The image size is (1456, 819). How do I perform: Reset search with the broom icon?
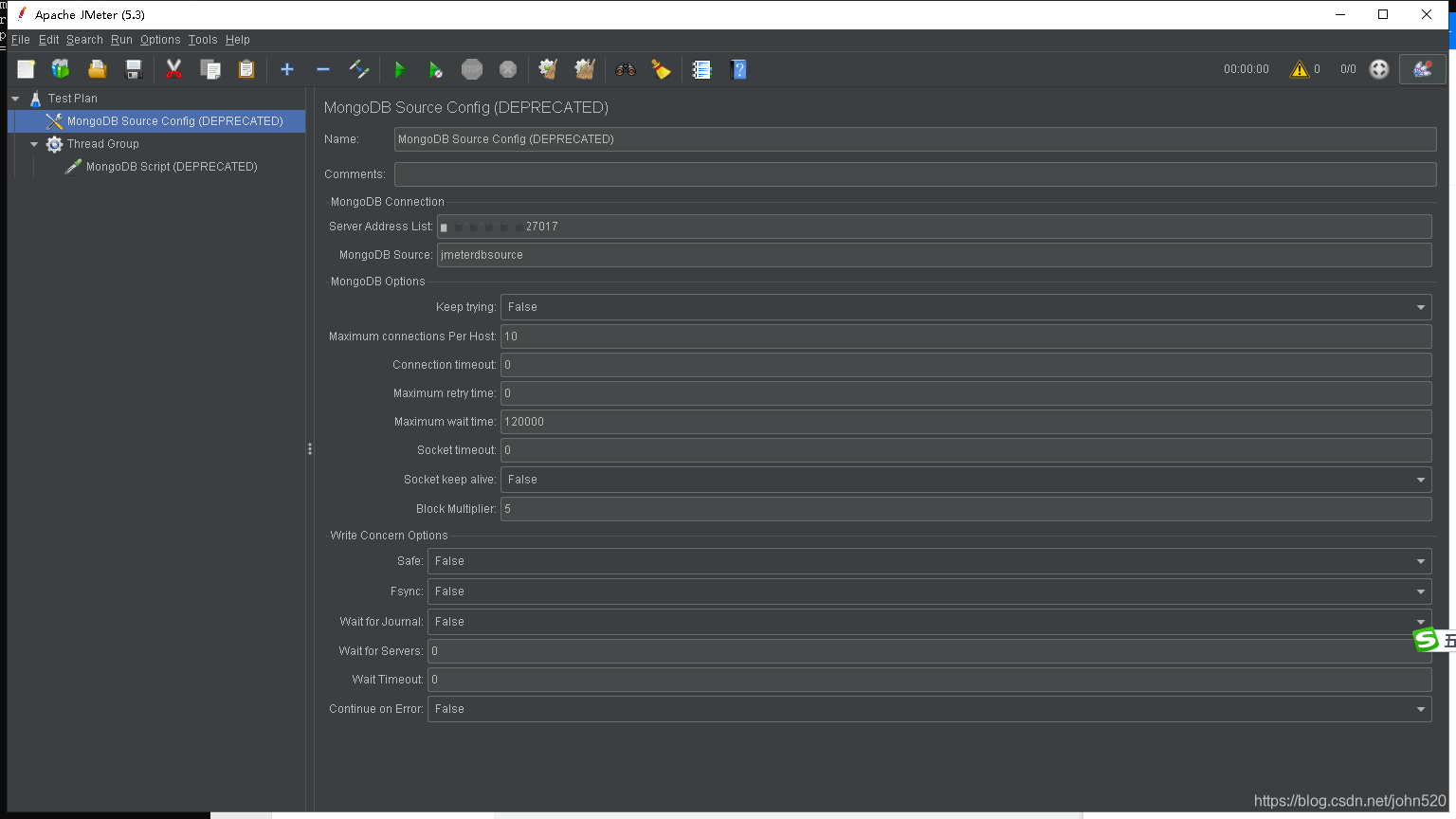click(662, 69)
